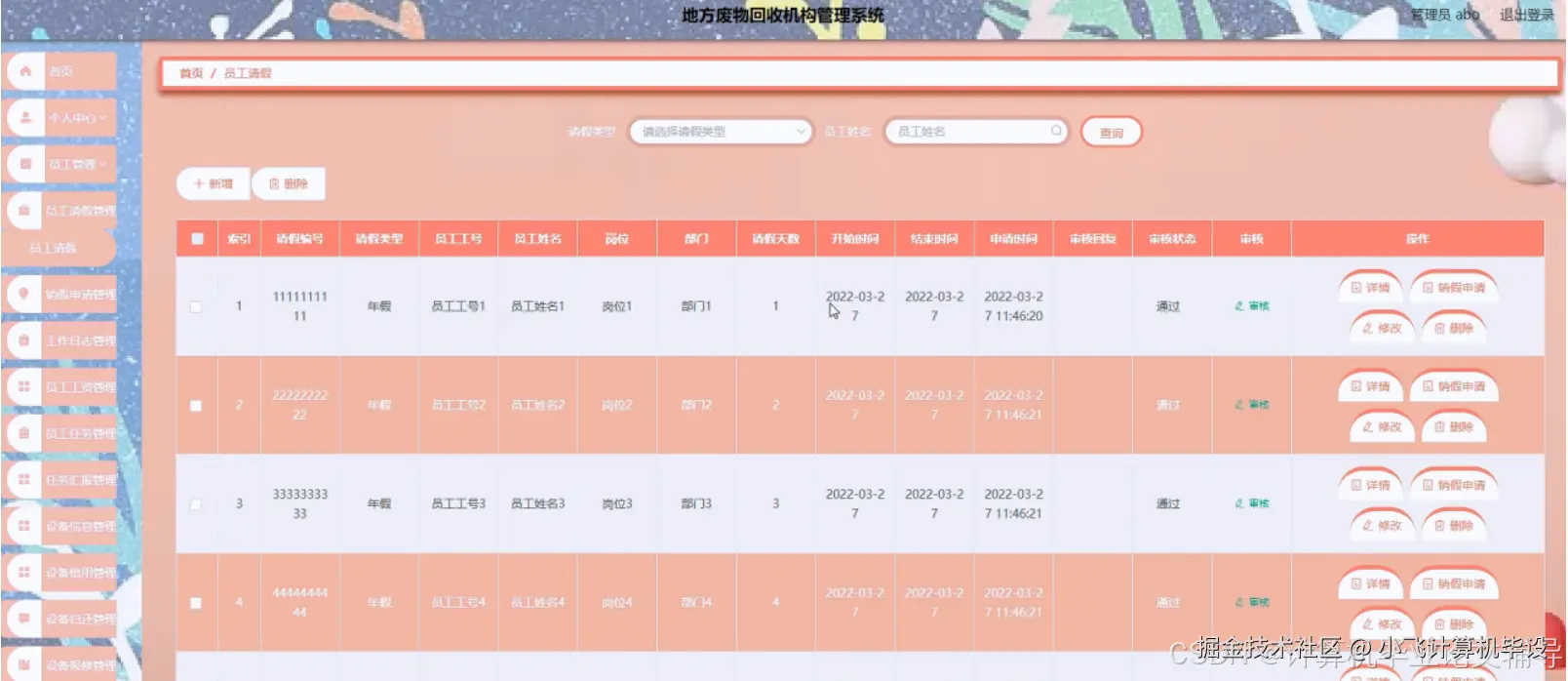
Task: Open 销假申请管理 sidebar menu
Action: [60, 294]
